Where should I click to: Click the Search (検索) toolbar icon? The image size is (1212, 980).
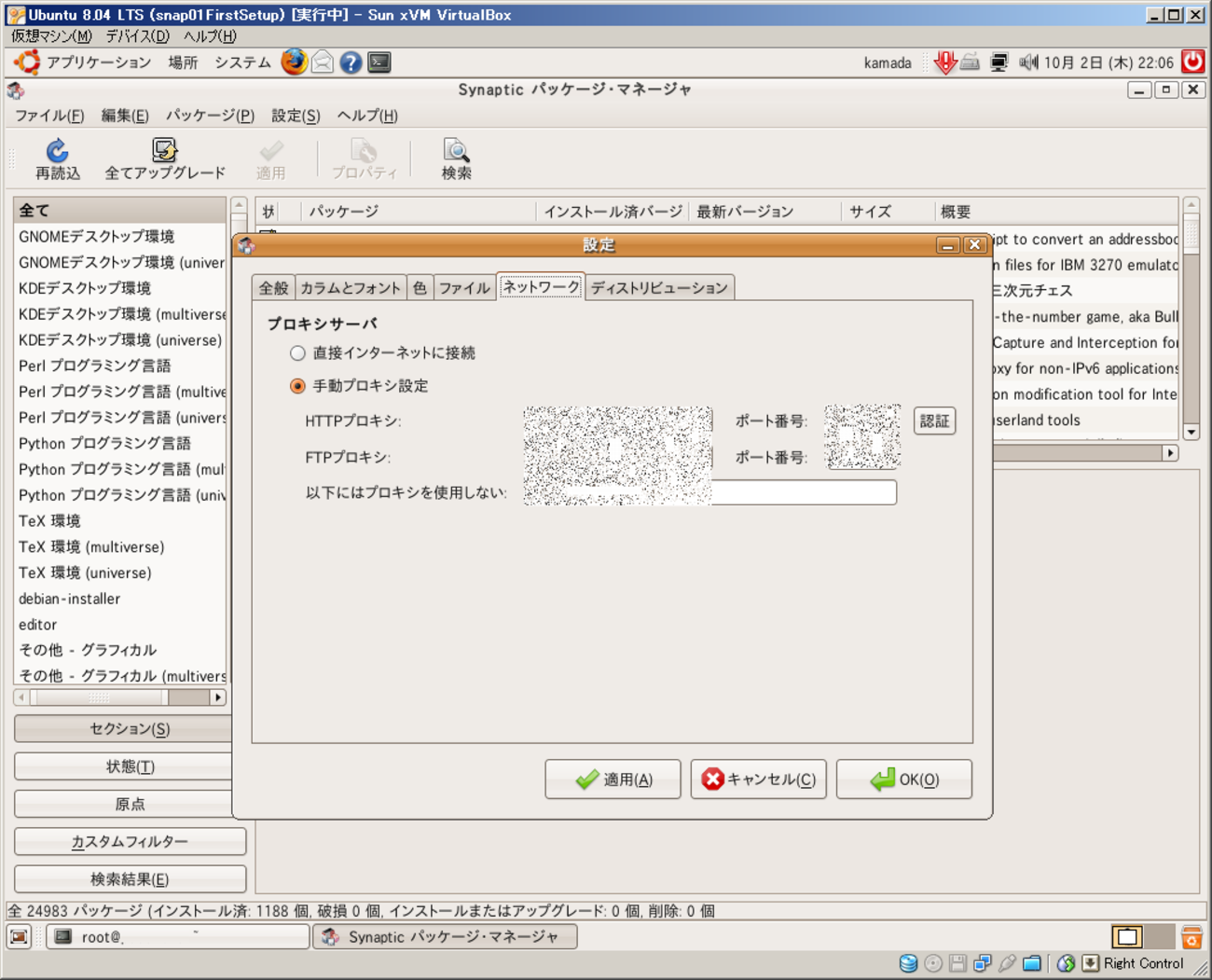(x=456, y=159)
